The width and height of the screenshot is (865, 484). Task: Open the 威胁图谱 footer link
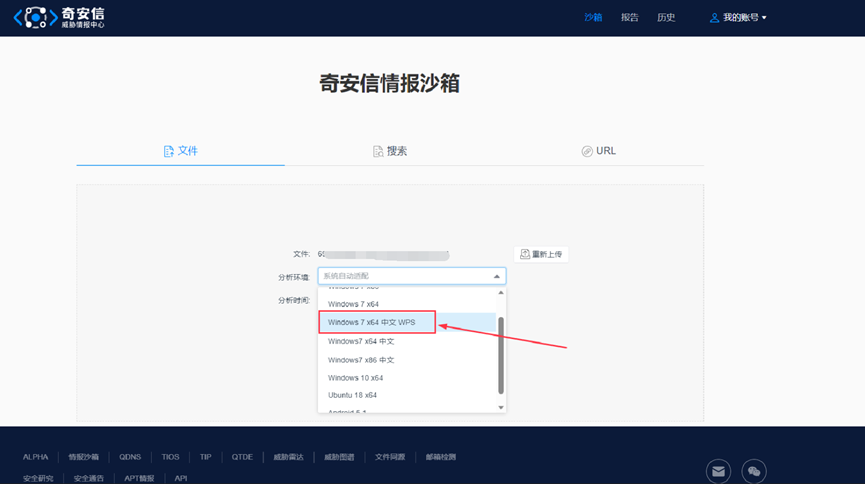[x=339, y=457]
